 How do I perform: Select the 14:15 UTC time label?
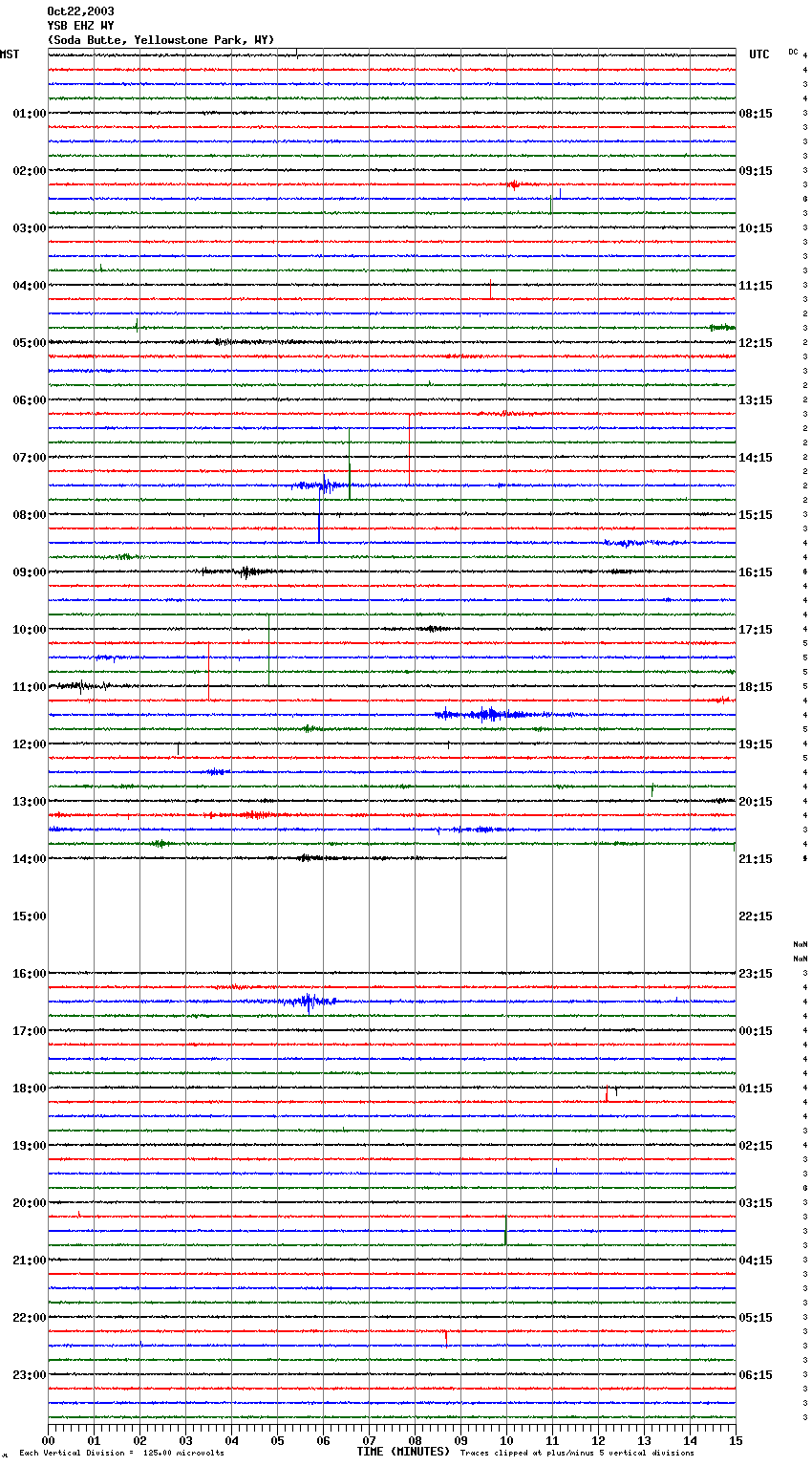[x=756, y=458]
